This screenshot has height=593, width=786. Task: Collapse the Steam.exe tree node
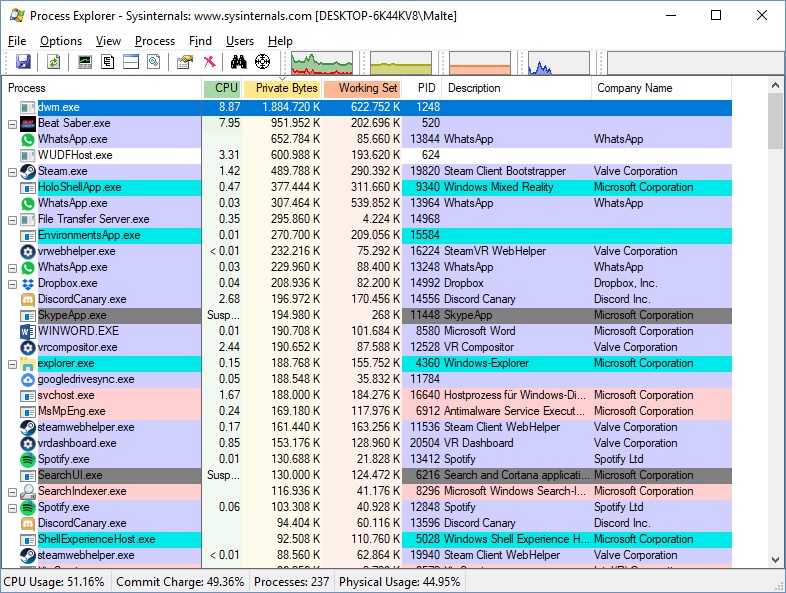click(x=13, y=172)
